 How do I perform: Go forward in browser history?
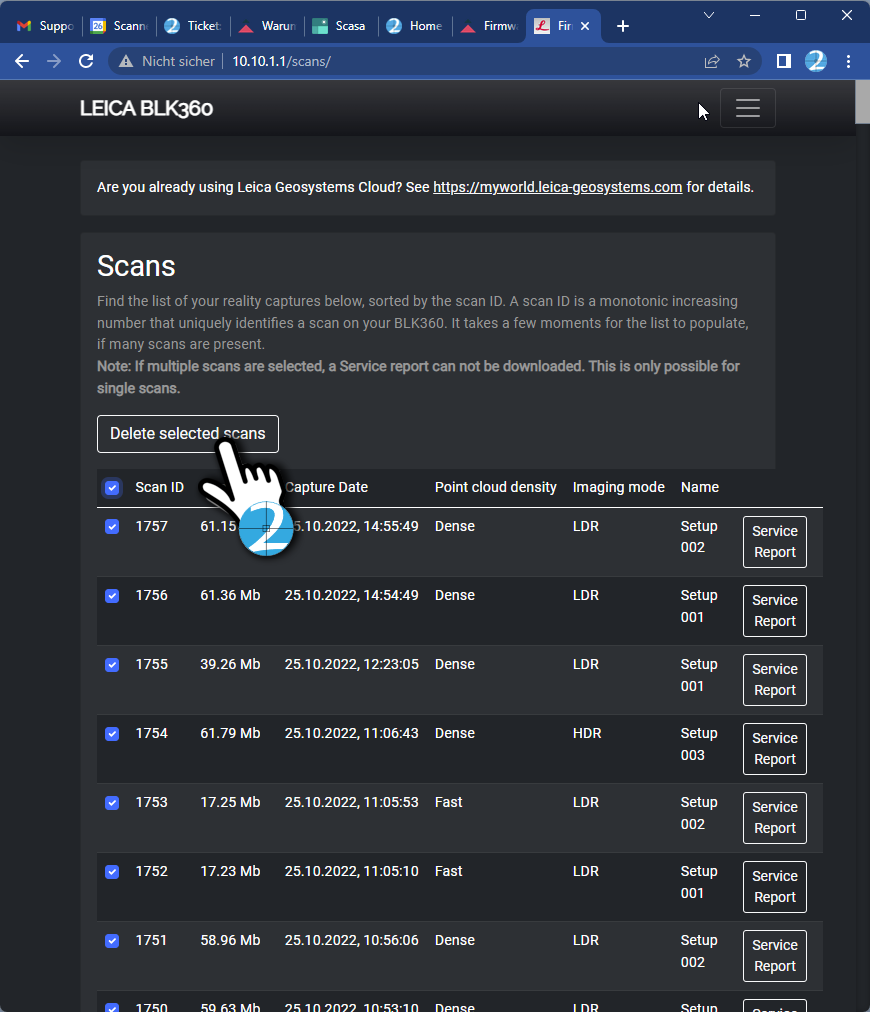pos(54,61)
